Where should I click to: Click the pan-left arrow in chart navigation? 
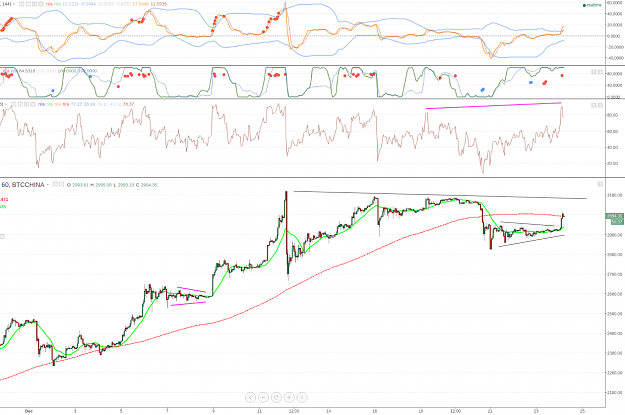(250, 397)
